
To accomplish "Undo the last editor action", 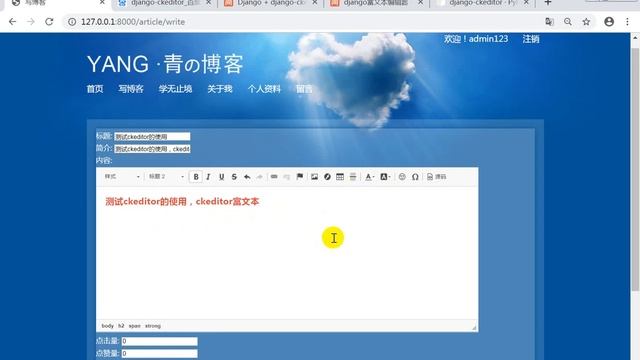I will 247,177.
